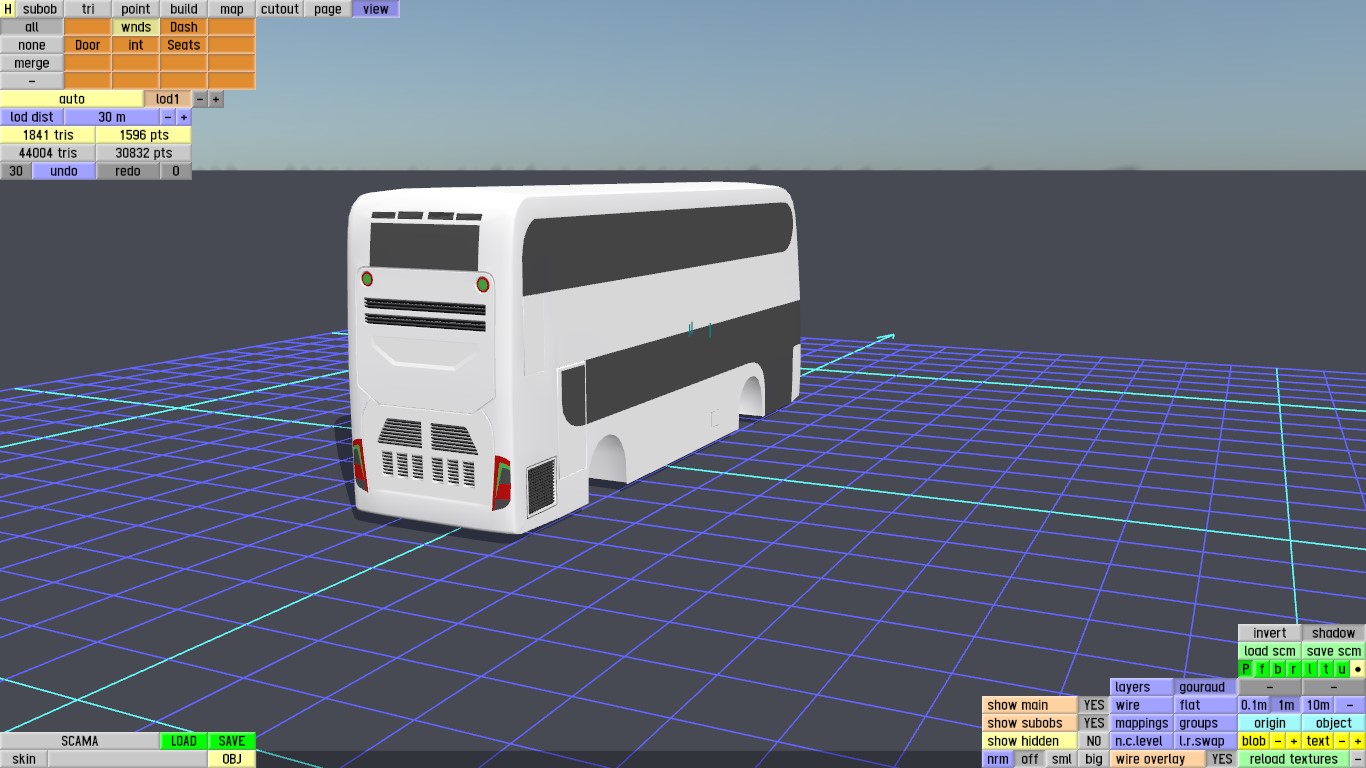Click the skin button

point(24,759)
